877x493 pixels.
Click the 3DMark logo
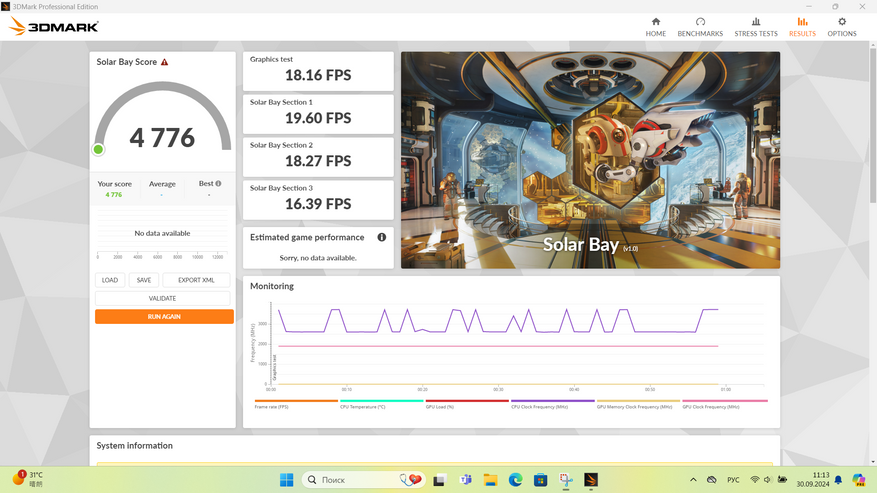click(x=54, y=26)
